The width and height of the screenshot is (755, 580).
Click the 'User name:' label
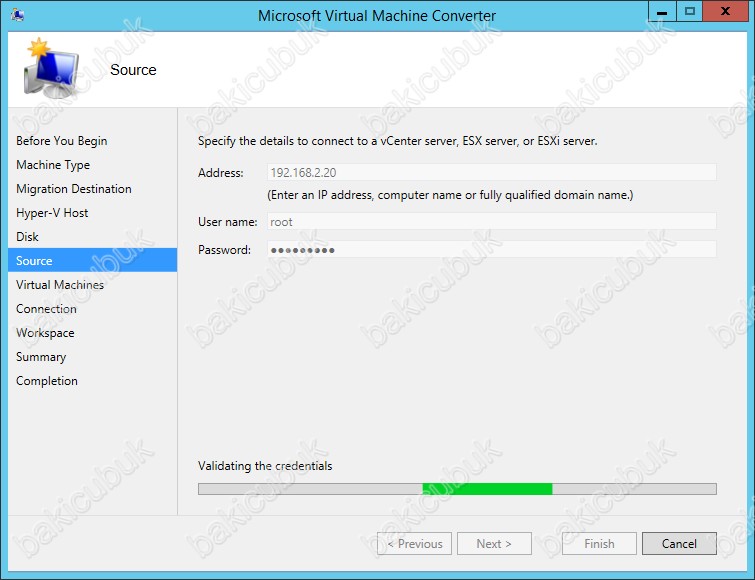227,222
